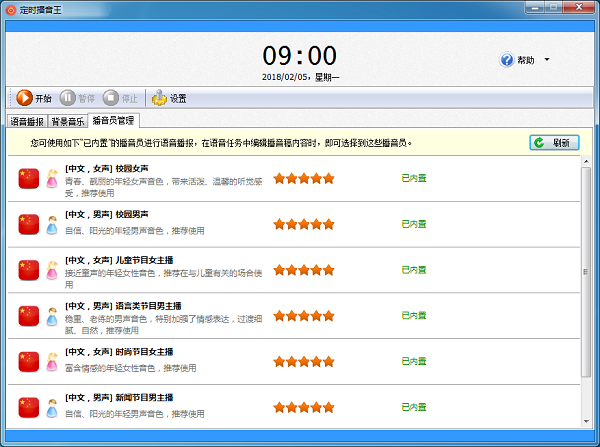Click the 富含情感的年轻女性音色 description text
The width and height of the screenshot is (600, 447).
(130, 368)
